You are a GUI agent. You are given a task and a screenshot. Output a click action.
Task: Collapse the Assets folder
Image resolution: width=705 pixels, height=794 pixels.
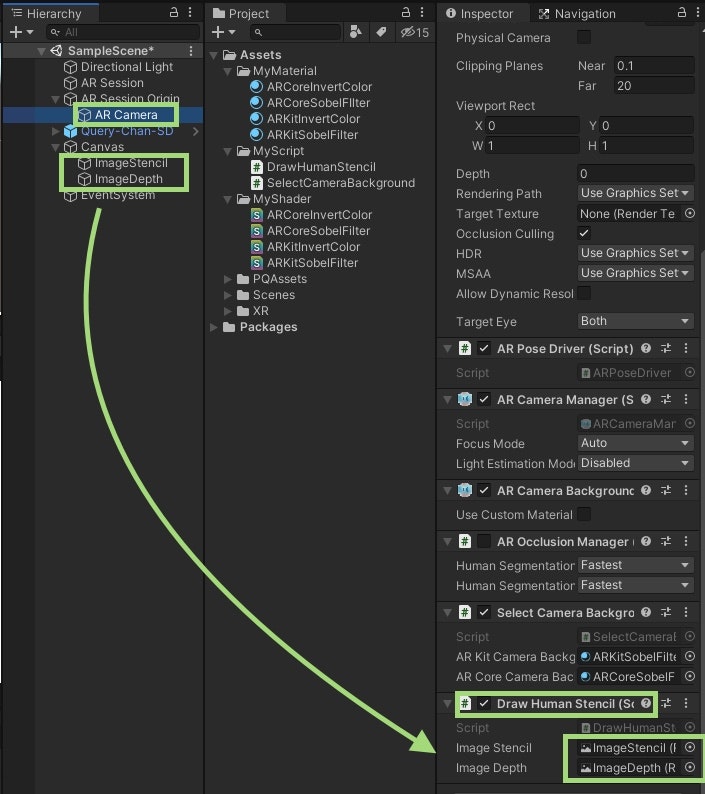tap(214, 55)
